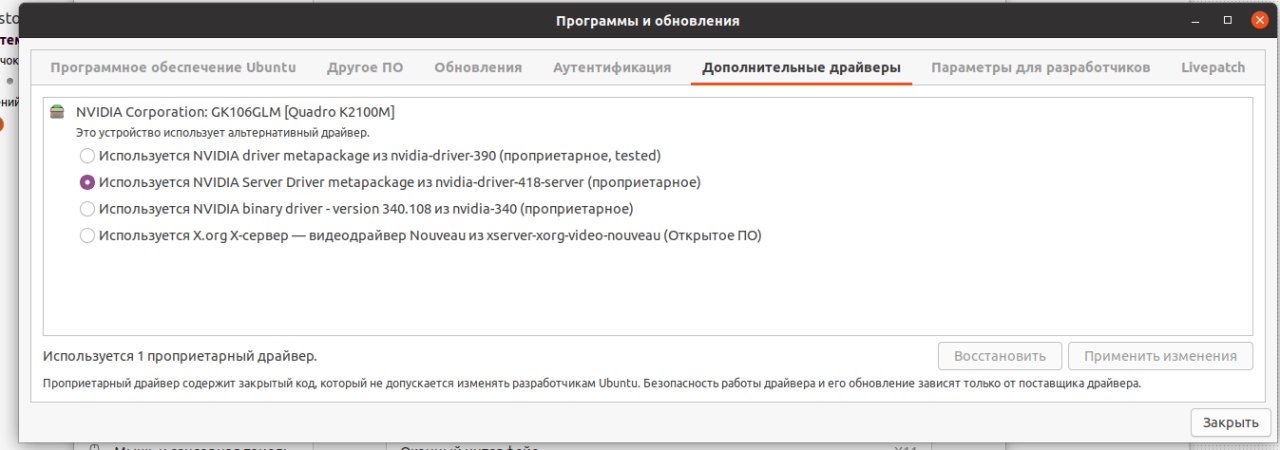The image size is (1280, 450).
Task: Click the 'Закрыть' button
Action: (1231, 422)
